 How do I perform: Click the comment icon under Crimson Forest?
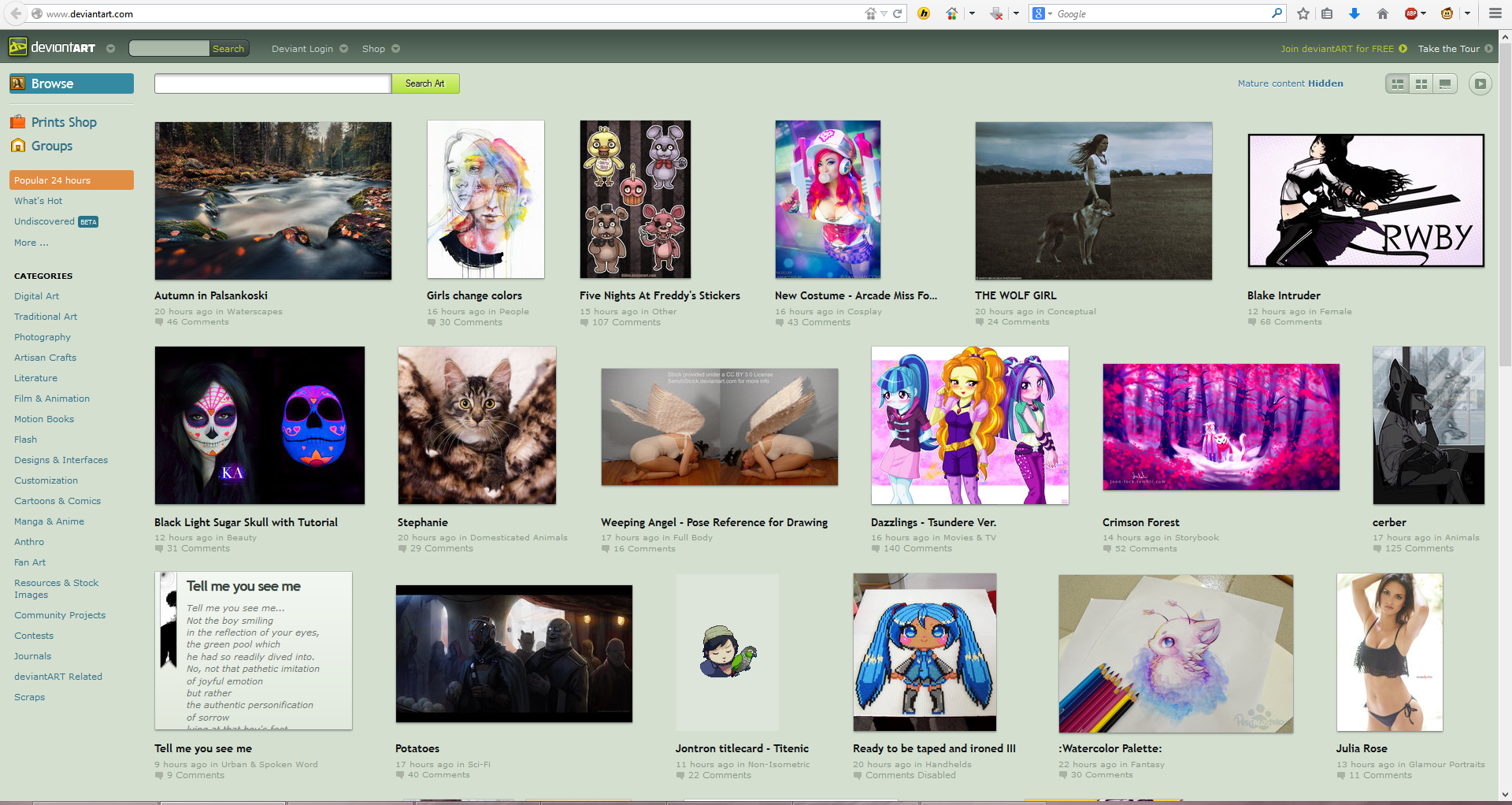(1107, 549)
